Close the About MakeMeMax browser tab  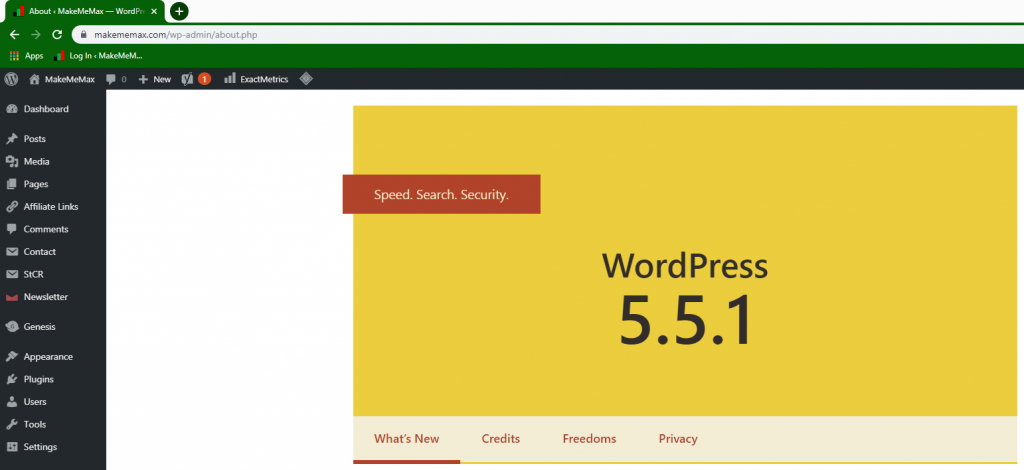pos(154,11)
